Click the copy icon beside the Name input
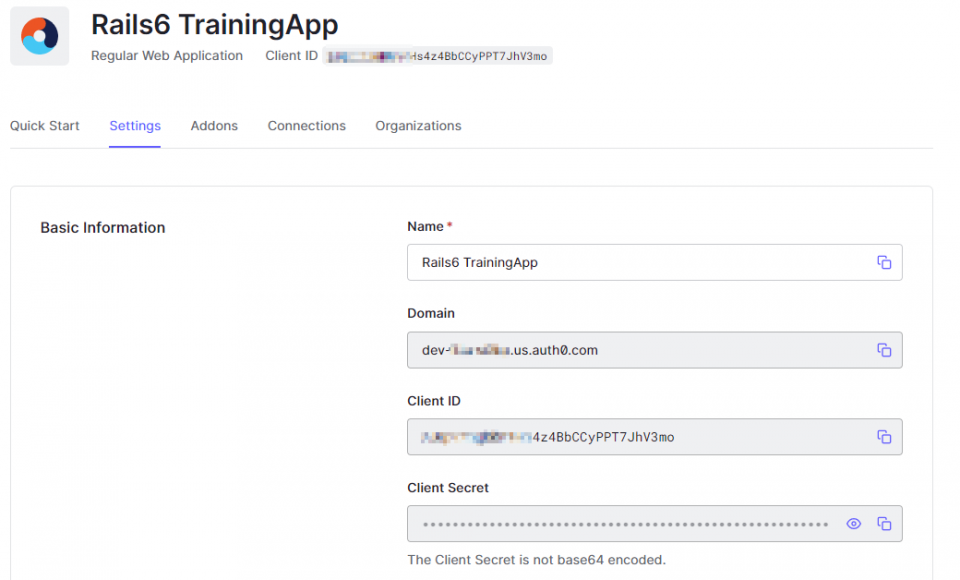 (883, 261)
